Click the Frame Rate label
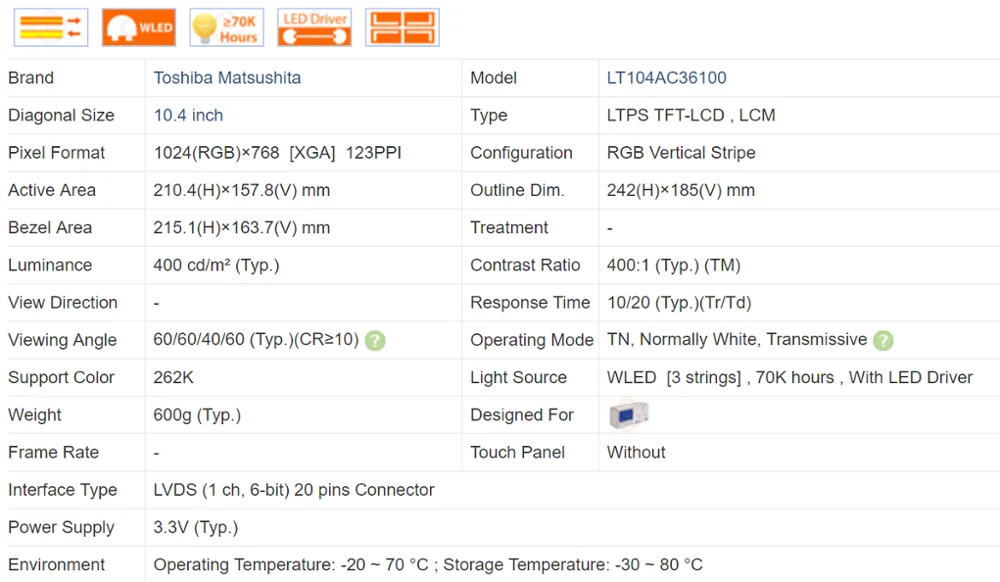 tap(54, 453)
